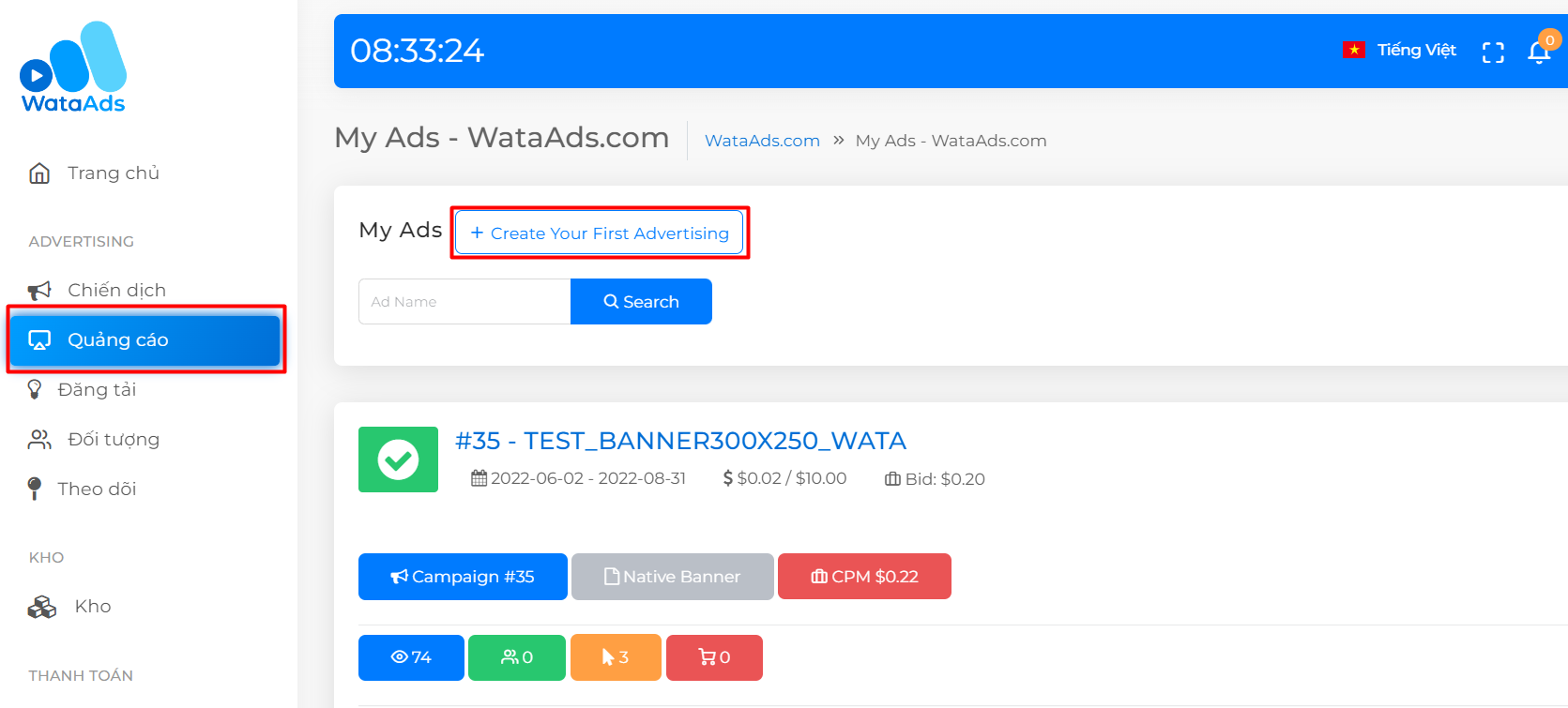Open Chiến dịch campaigns menu
1568x708 pixels.
click(116, 290)
